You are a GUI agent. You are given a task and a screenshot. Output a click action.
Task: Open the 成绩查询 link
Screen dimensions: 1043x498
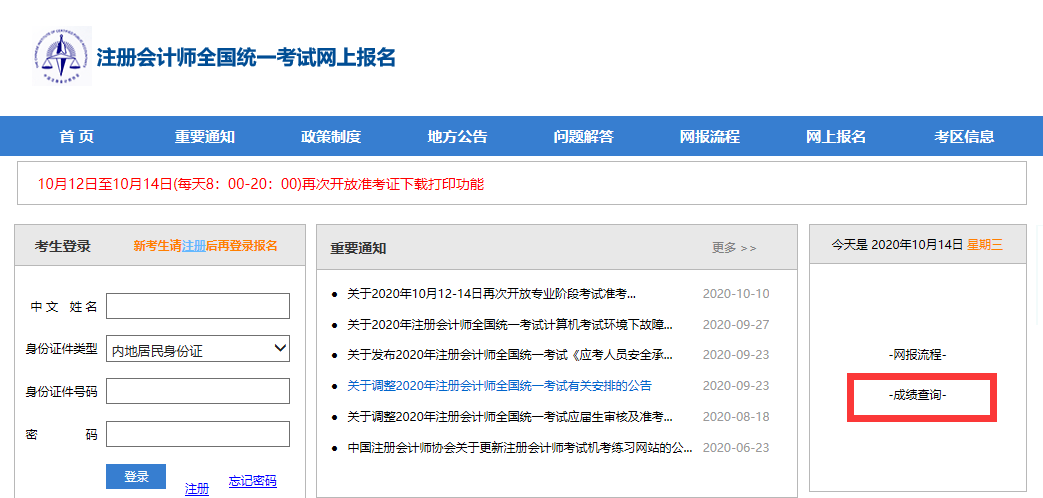(917, 396)
